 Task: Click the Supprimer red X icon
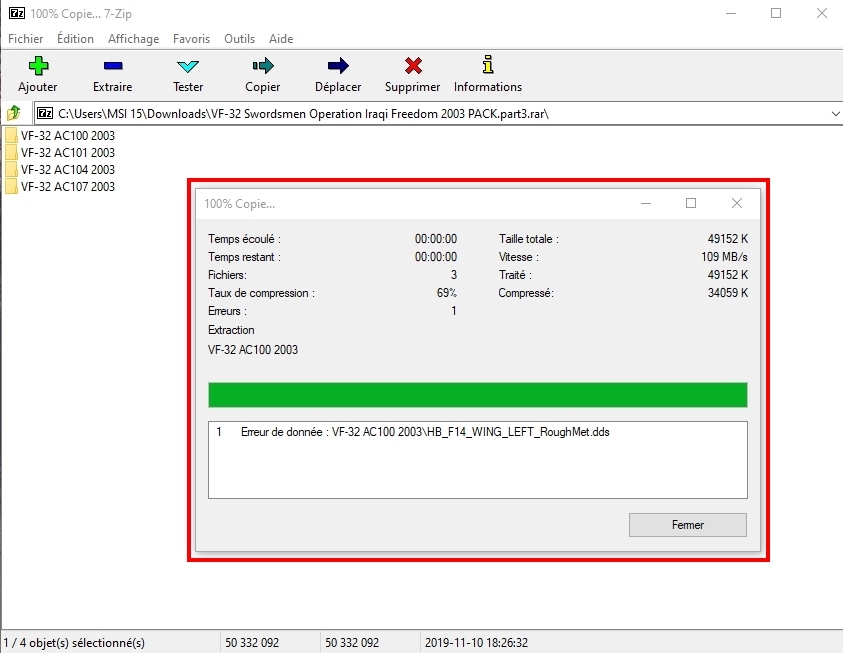click(x=413, y=66)
